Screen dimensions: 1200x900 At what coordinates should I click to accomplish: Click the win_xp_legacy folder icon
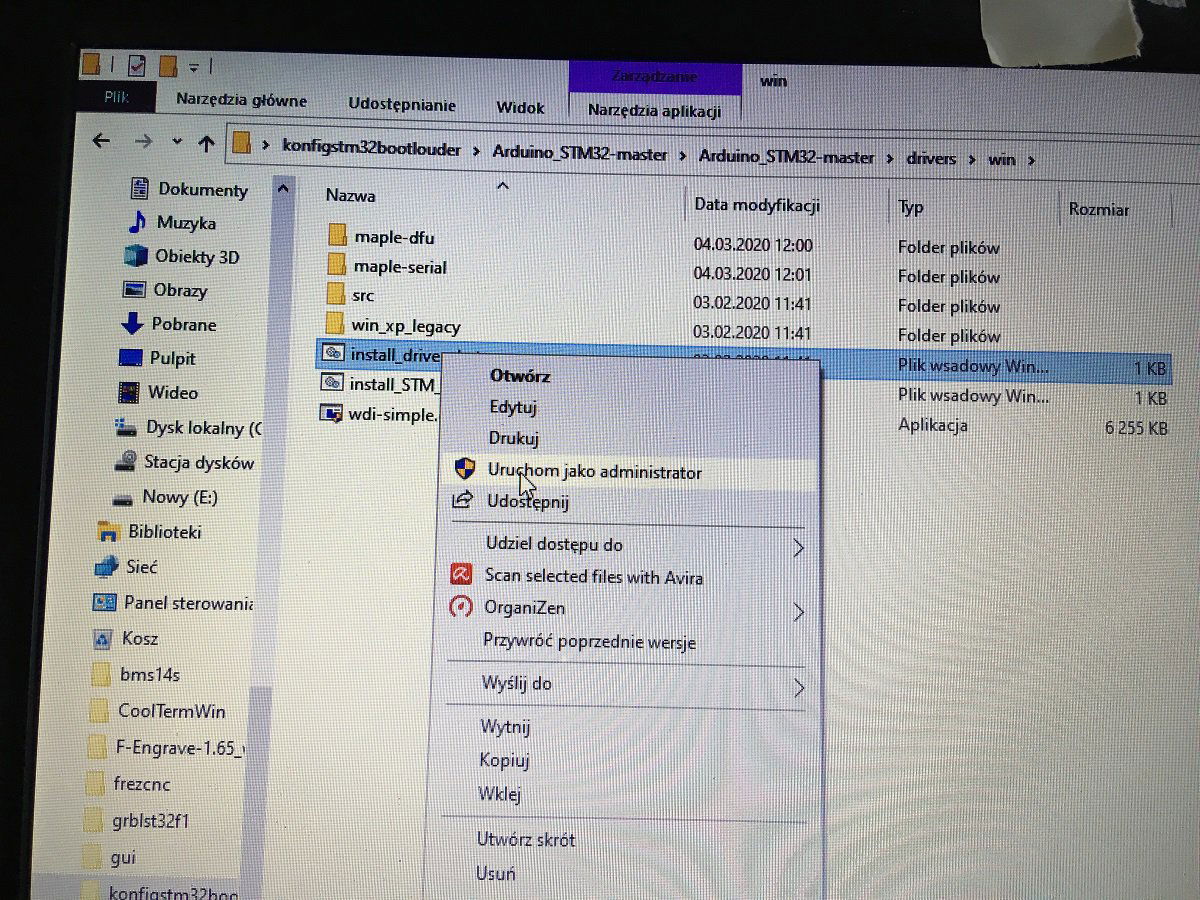click(x=334, y=324)
